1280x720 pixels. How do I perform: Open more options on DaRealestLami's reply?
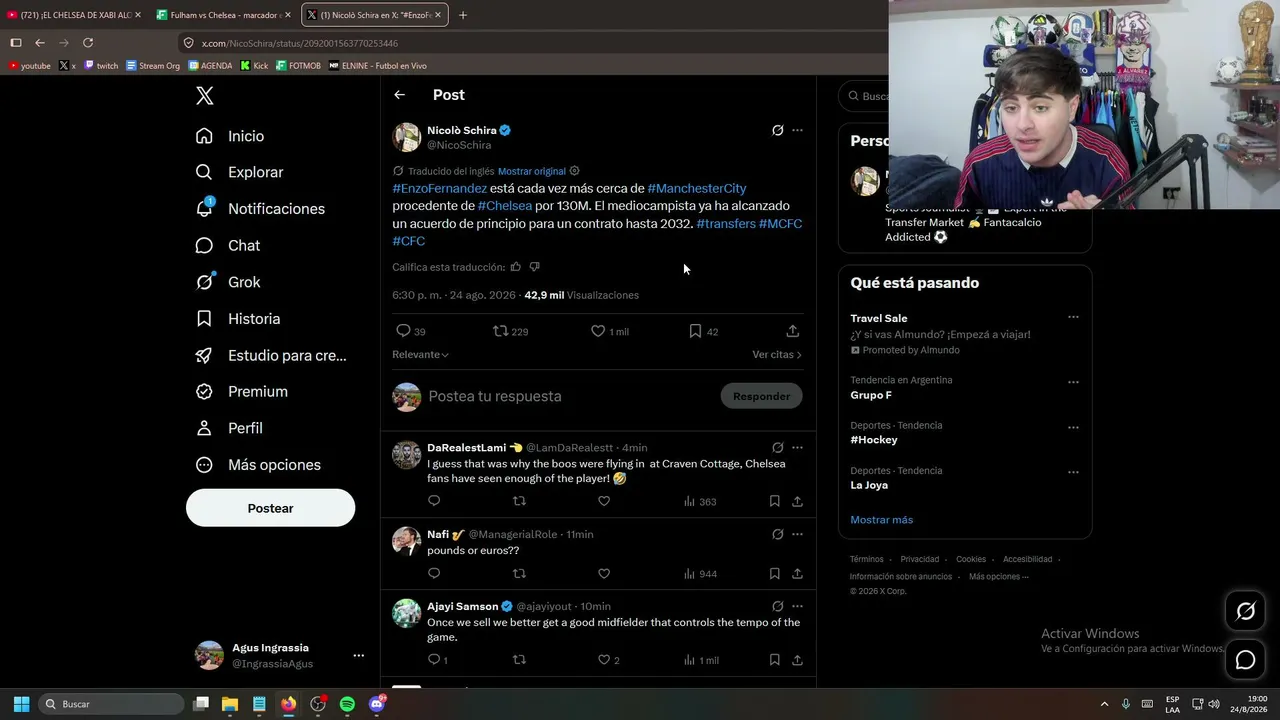point(797,448)
